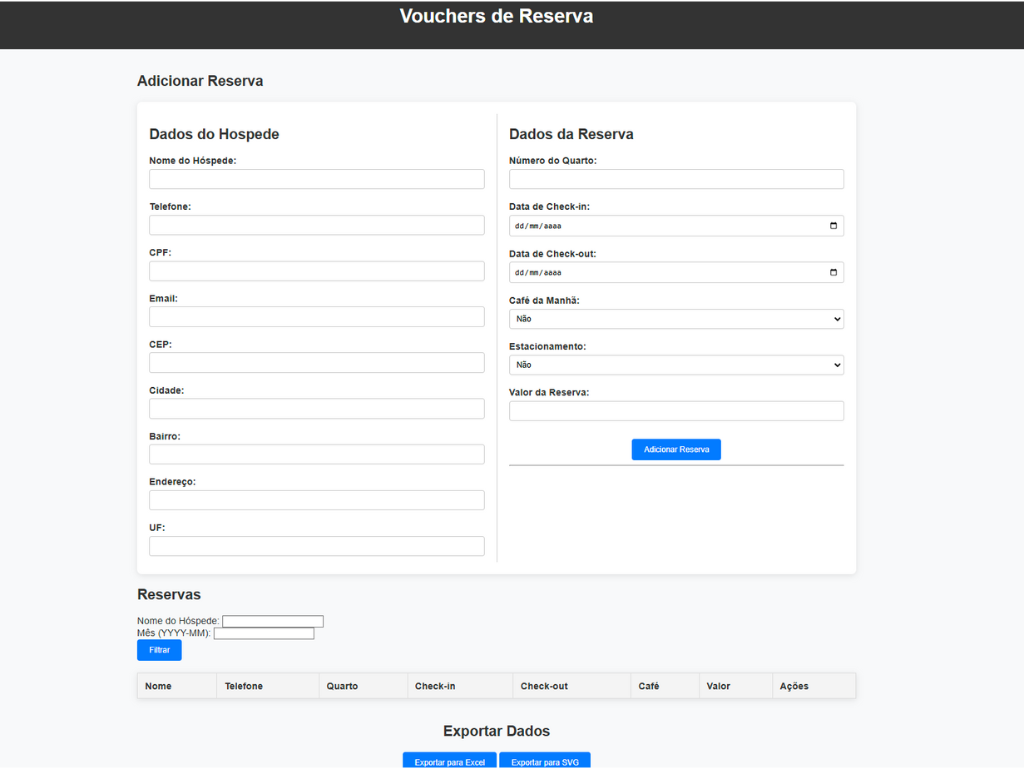The height and width of the screenshot is (768, 1024).
Task: Focus the Nome do Hóspede filter box in Reservas
Action: pyautogui.click(x=273, y=621)
